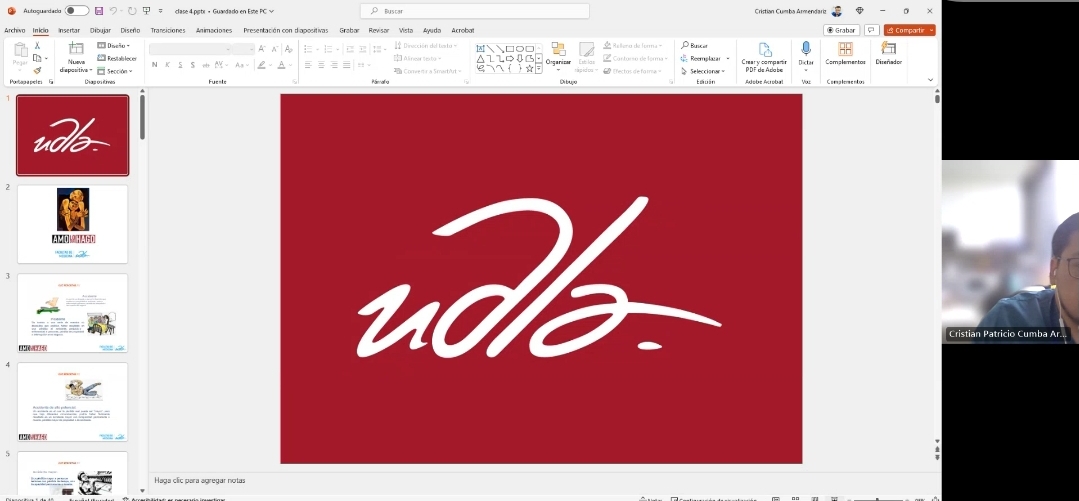Collapse the ribbon with the chevron
This screenshot has height=501, width=1079.
point(930,80)
